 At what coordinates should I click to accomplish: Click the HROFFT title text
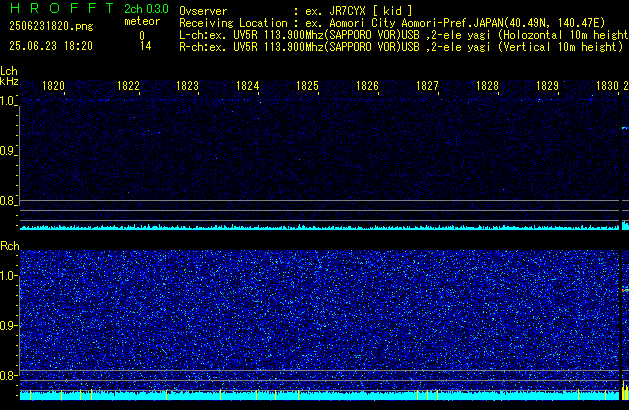pyautogui.click(x=62, y=8)
